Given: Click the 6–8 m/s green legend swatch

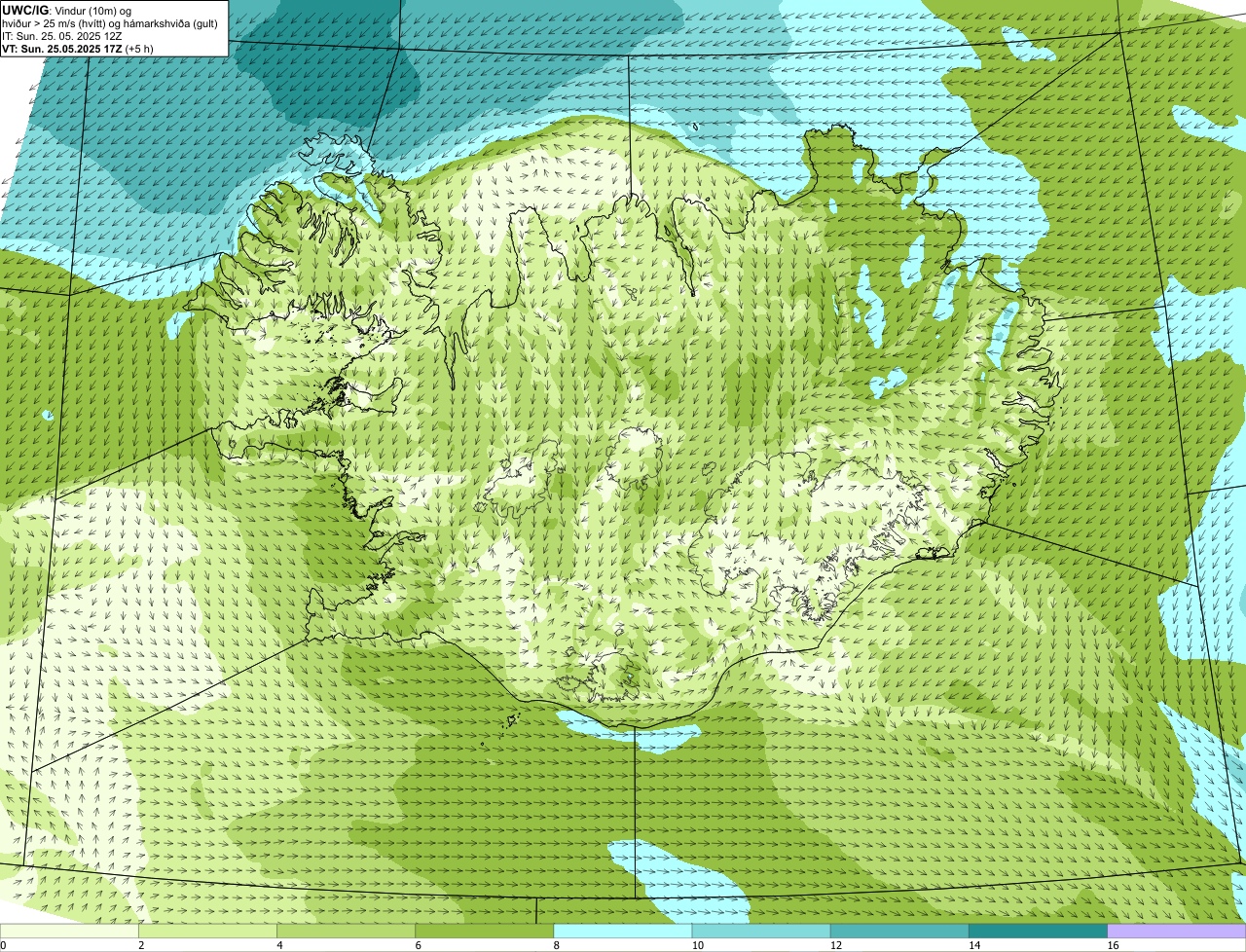Looking at the screenshot, I should tap(485, 932).
